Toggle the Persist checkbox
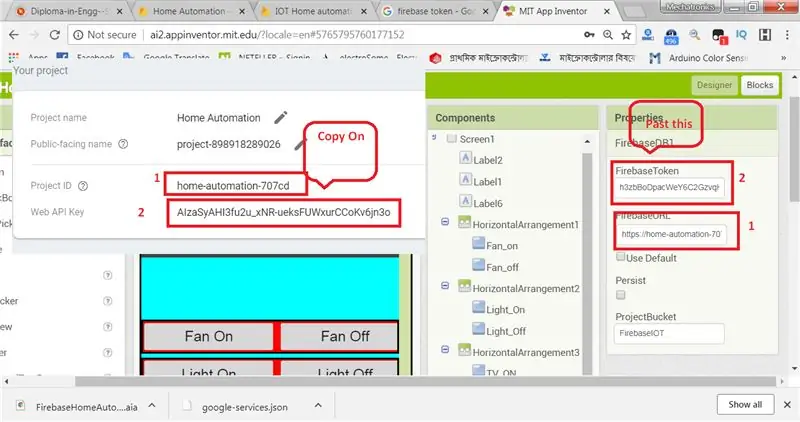The width and height of the screenshot is (800, 422). 620,294
